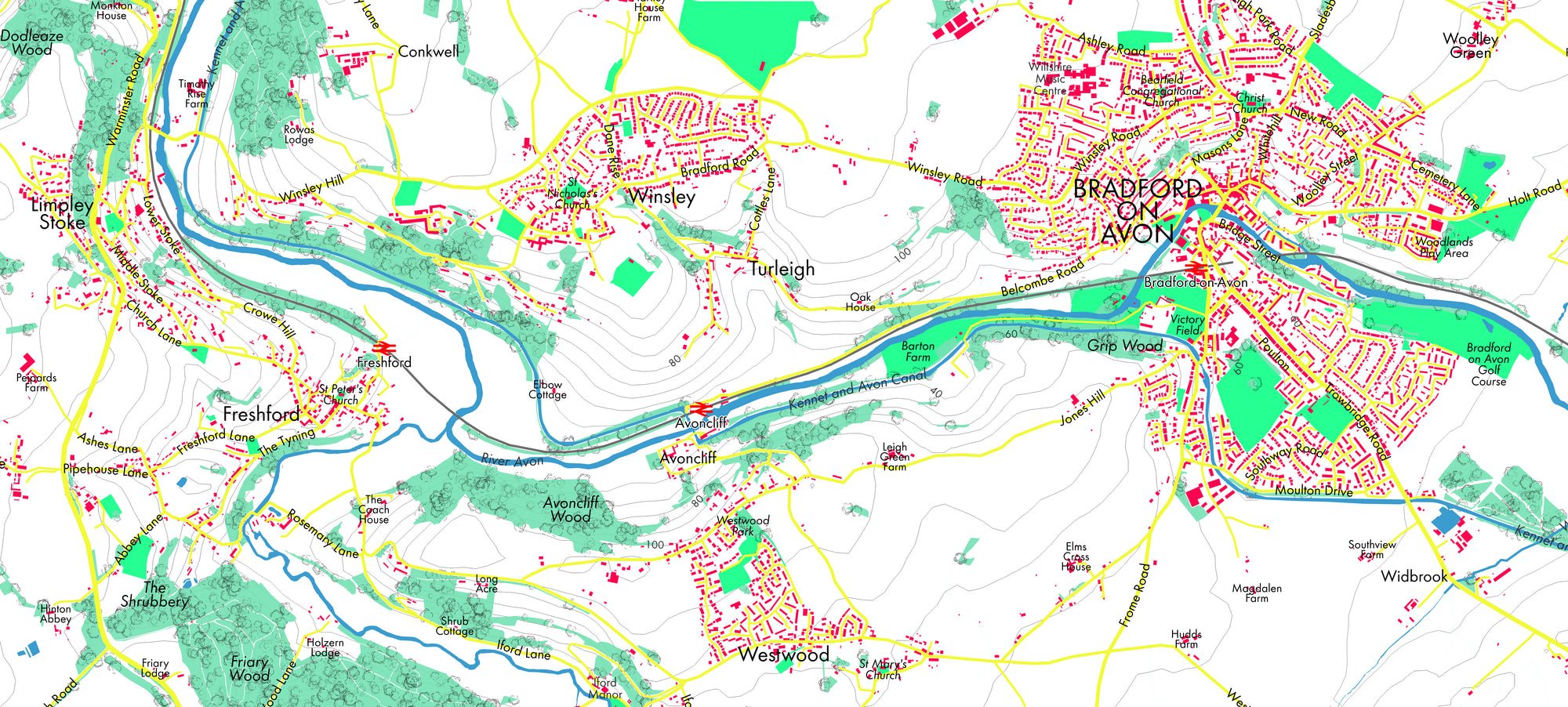Click the Westwood village label
1568x707 pixels.
coord(783,654)
